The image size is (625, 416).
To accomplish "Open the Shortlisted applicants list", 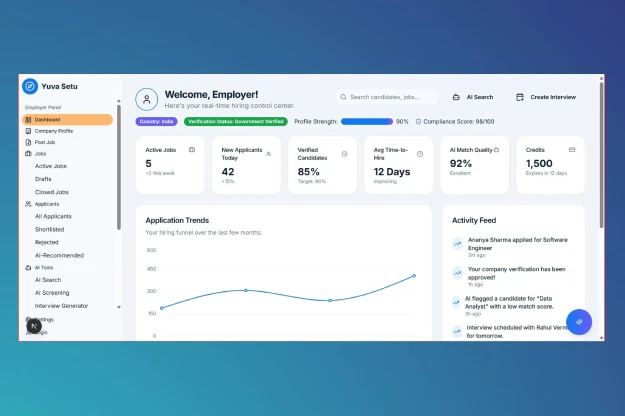I will click(49, 230).
